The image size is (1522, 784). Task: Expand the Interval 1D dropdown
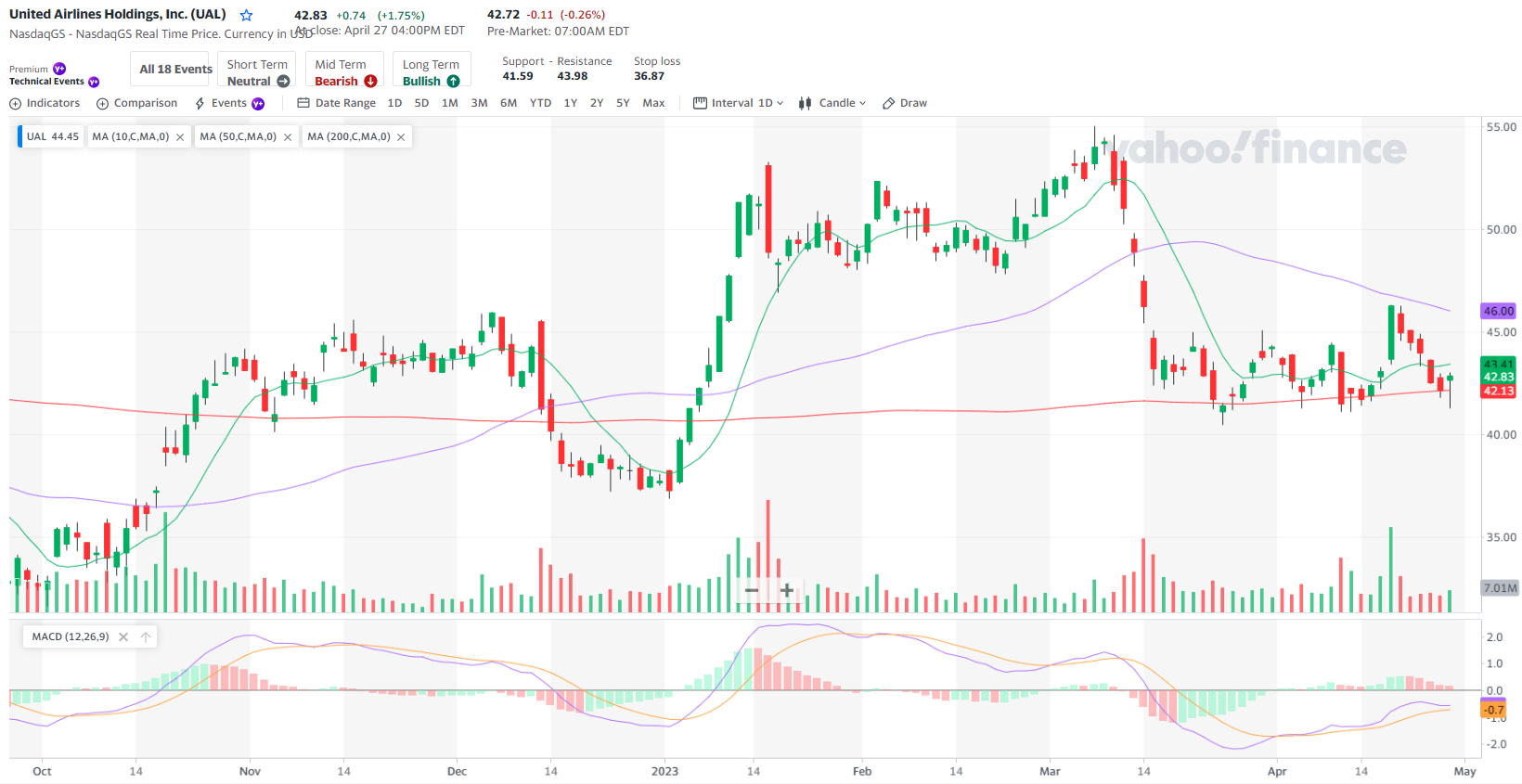738,103
